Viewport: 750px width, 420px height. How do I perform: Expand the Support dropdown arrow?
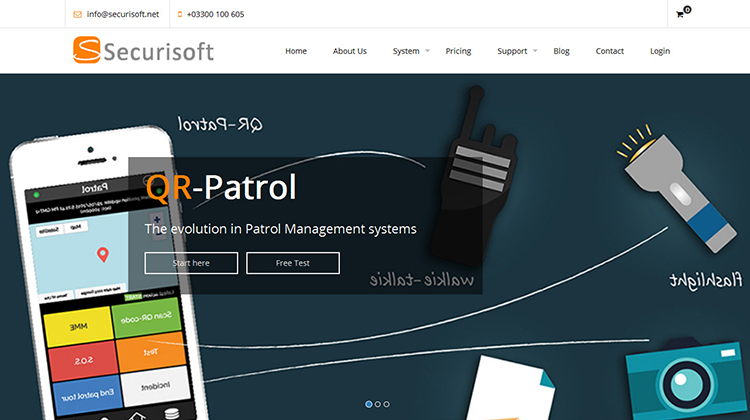point(535,50)
